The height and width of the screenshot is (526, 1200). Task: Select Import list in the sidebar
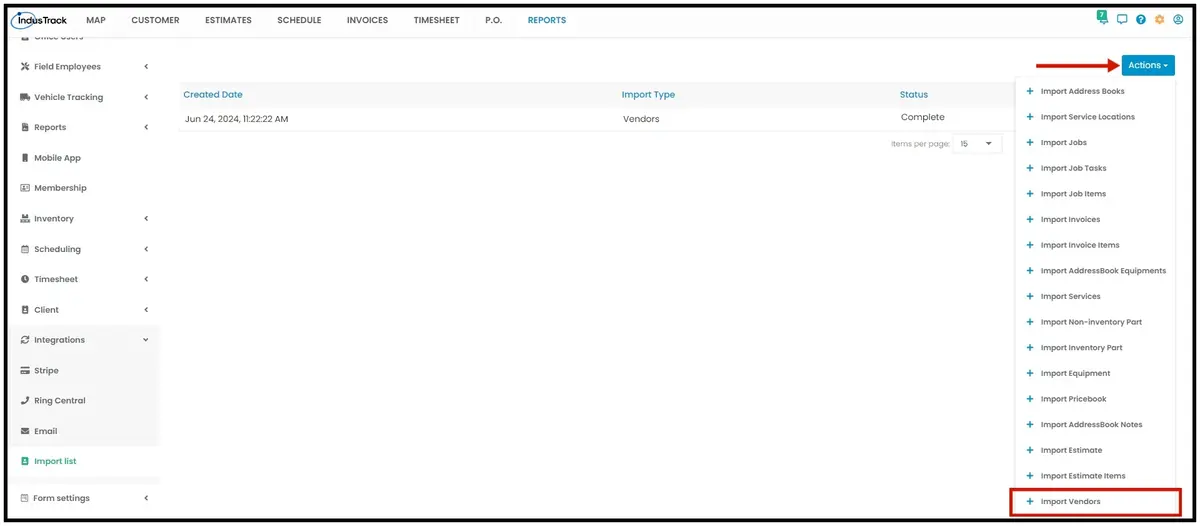[x=55, y=461]
